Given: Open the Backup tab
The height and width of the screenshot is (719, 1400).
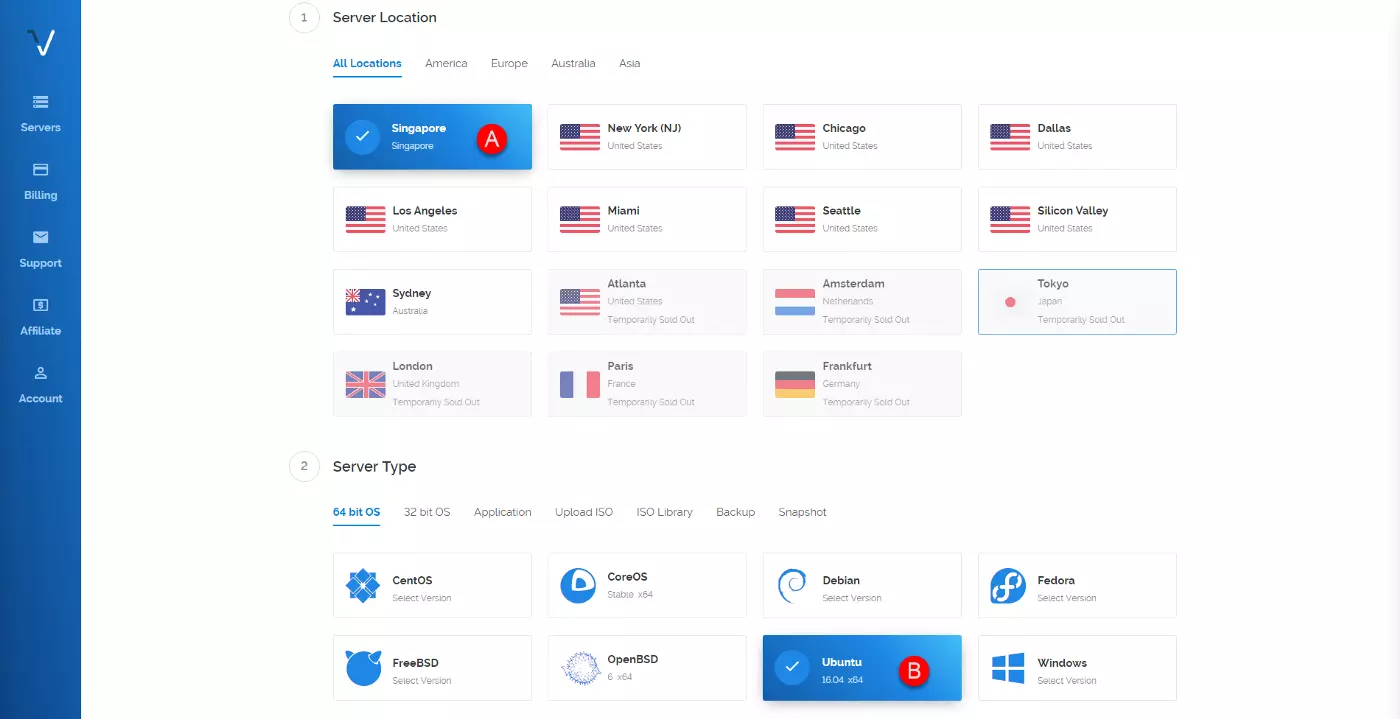Looking at the screenshot, I should coord(735,512).
